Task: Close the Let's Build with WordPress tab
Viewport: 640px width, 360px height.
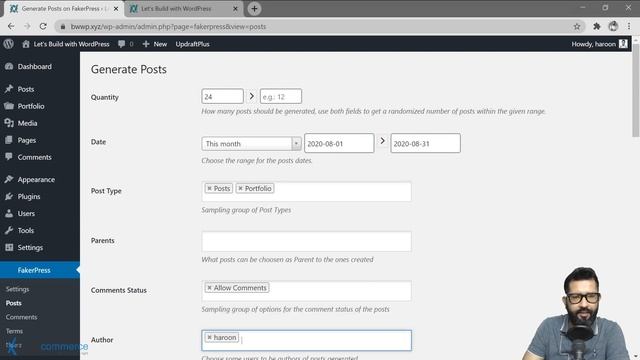Action: pyautogui.click(x=236, y=9)
